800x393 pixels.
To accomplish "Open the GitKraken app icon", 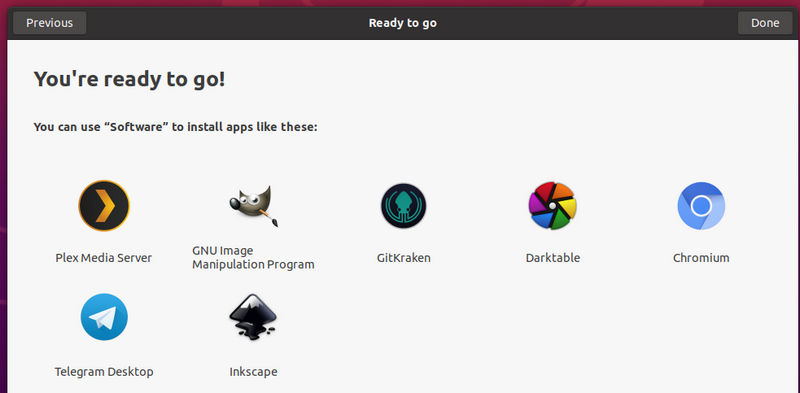I will pos(404,206).
